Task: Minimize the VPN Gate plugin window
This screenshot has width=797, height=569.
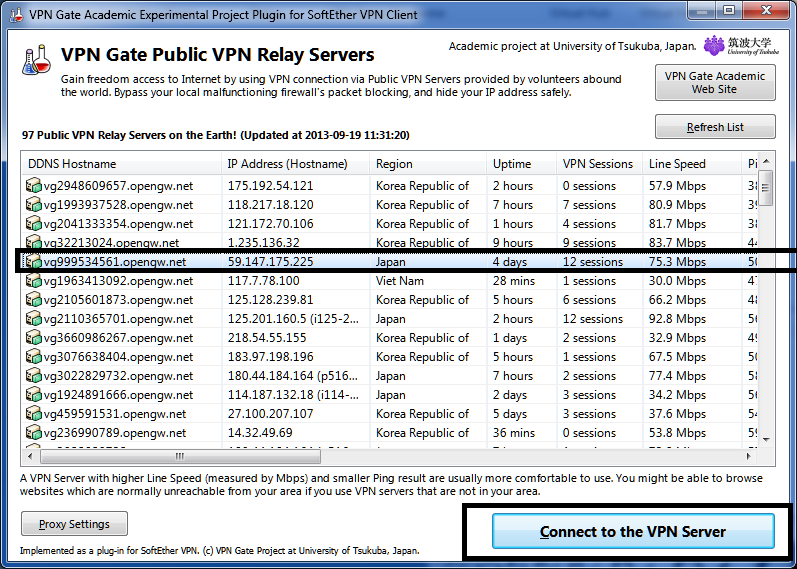Action: pyautogui.click(x=702, y=10)
